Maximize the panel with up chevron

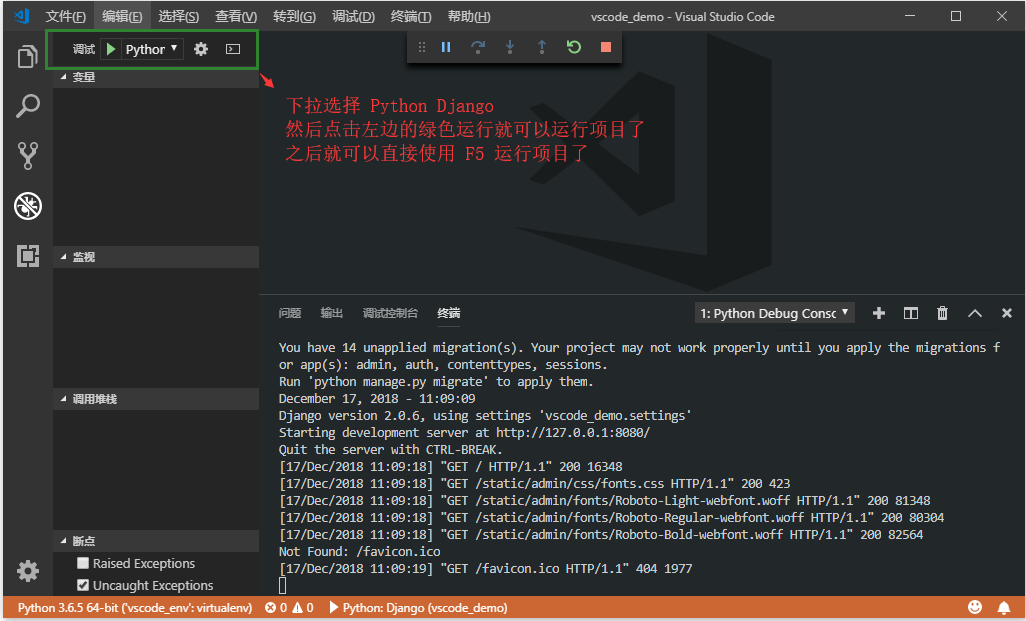point(975,313)
